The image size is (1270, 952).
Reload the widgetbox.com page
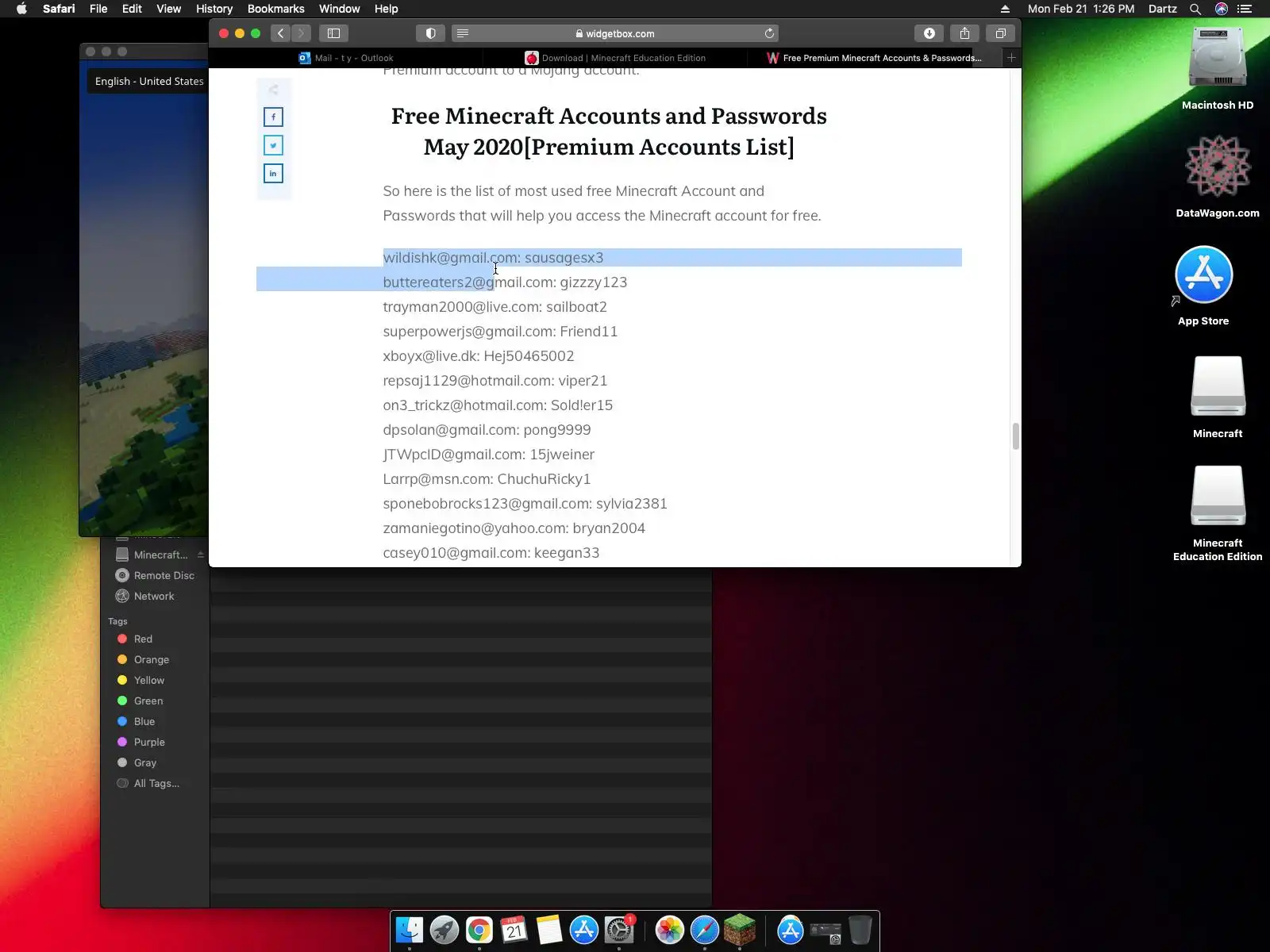point(769,33)
